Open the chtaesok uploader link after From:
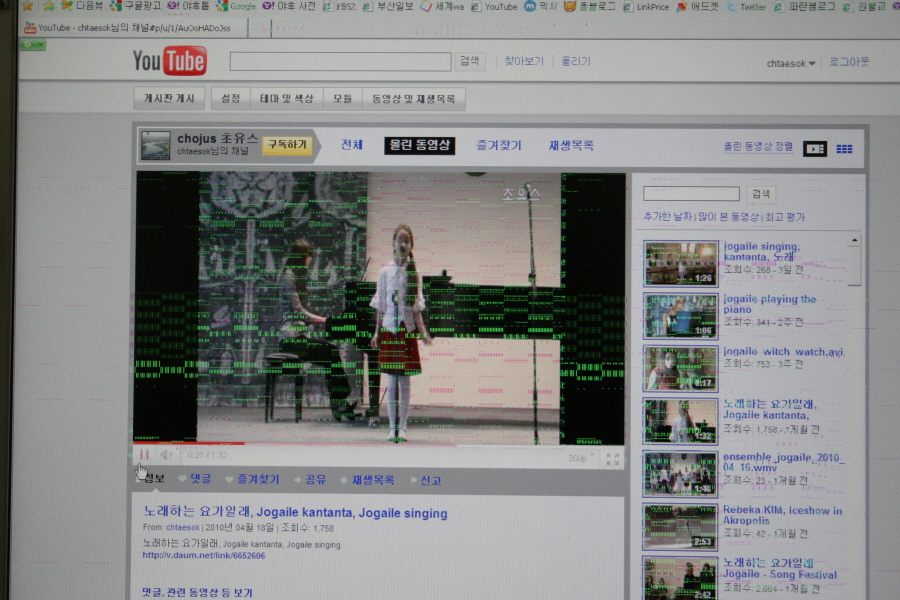 [183, 528]
